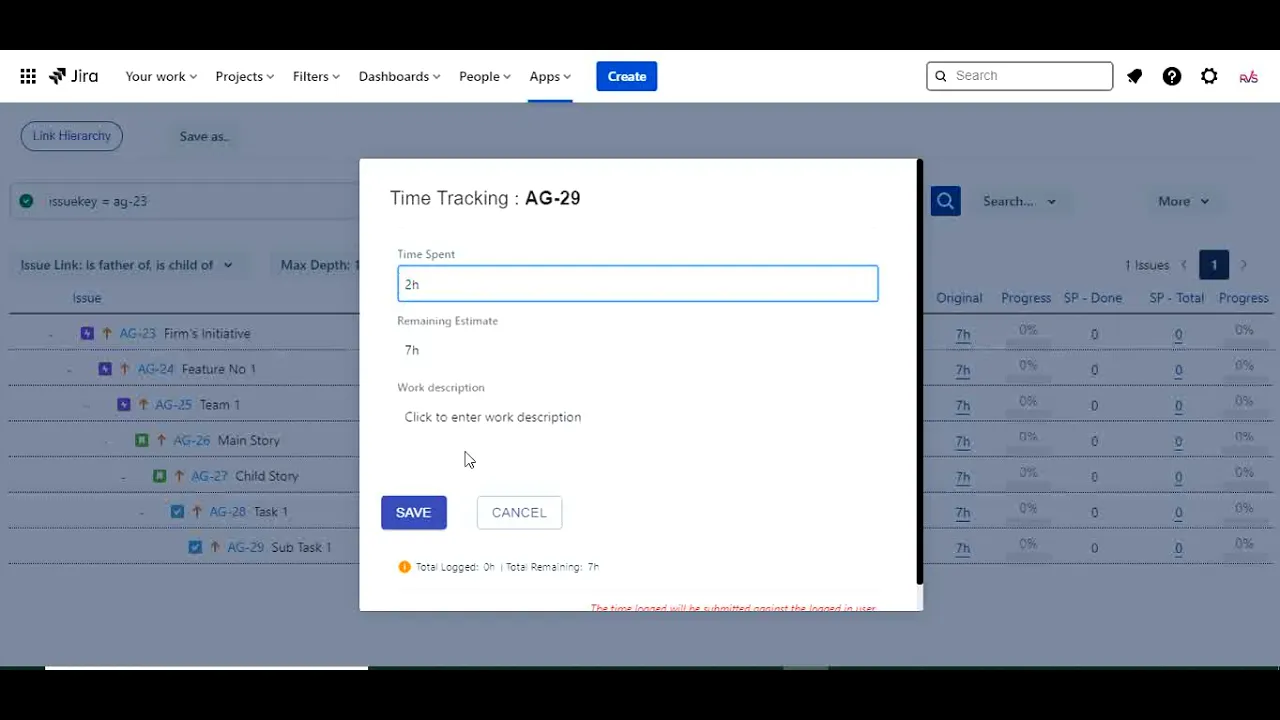Open the settings gear icon
The image size is (1280, 720).
coord(1209,76)
